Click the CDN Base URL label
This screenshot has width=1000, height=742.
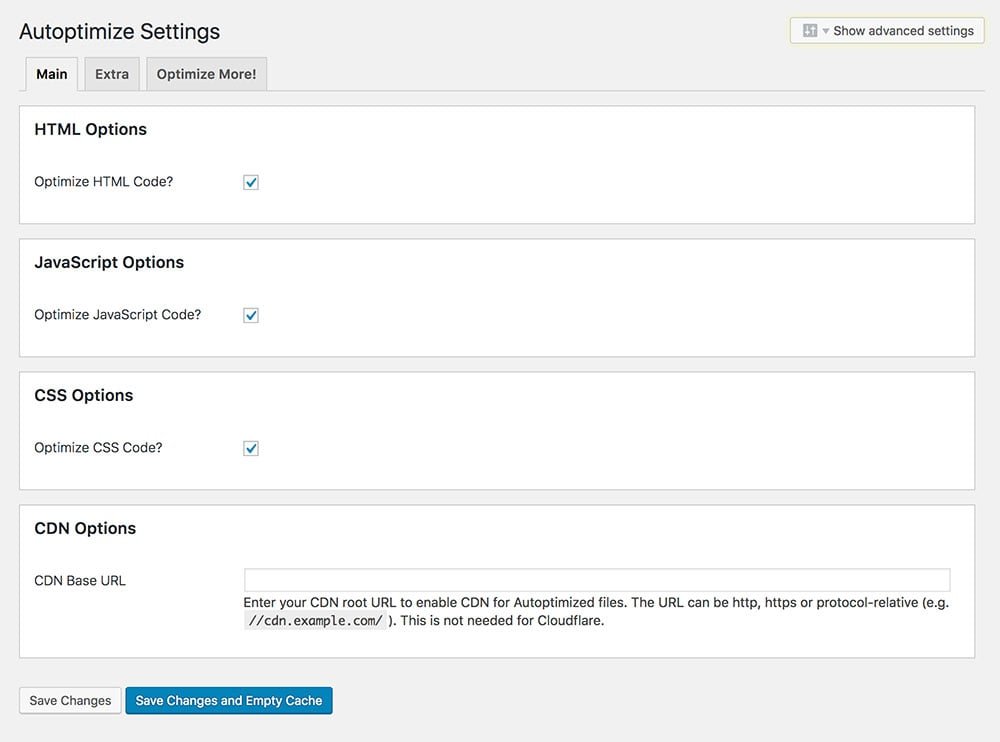pos(80,581)
